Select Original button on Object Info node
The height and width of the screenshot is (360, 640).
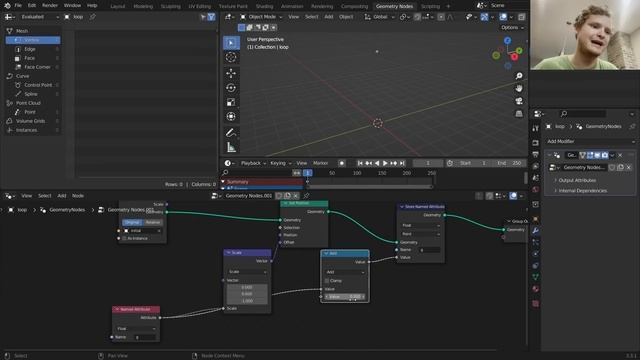[x=132, y=222]
